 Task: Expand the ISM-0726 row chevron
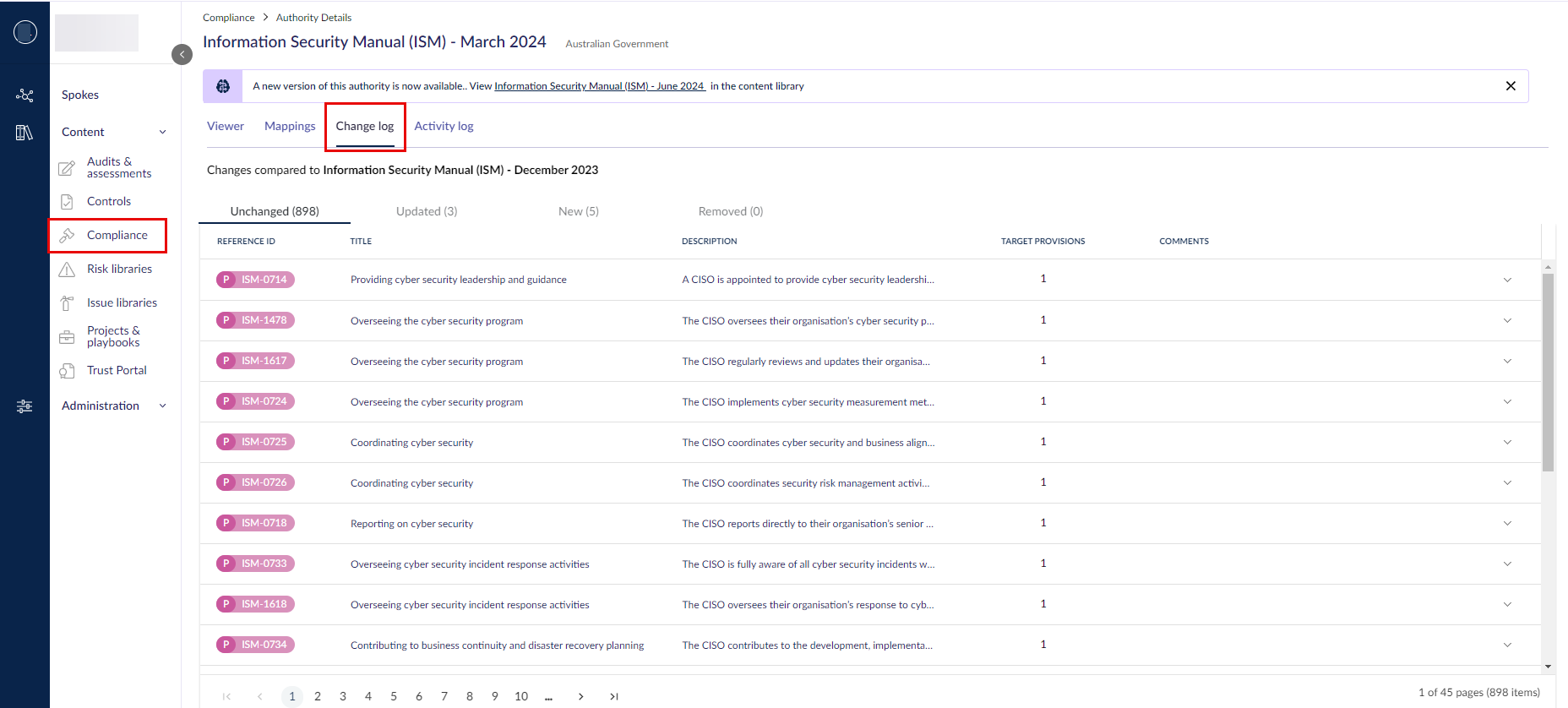[1507, 482]
